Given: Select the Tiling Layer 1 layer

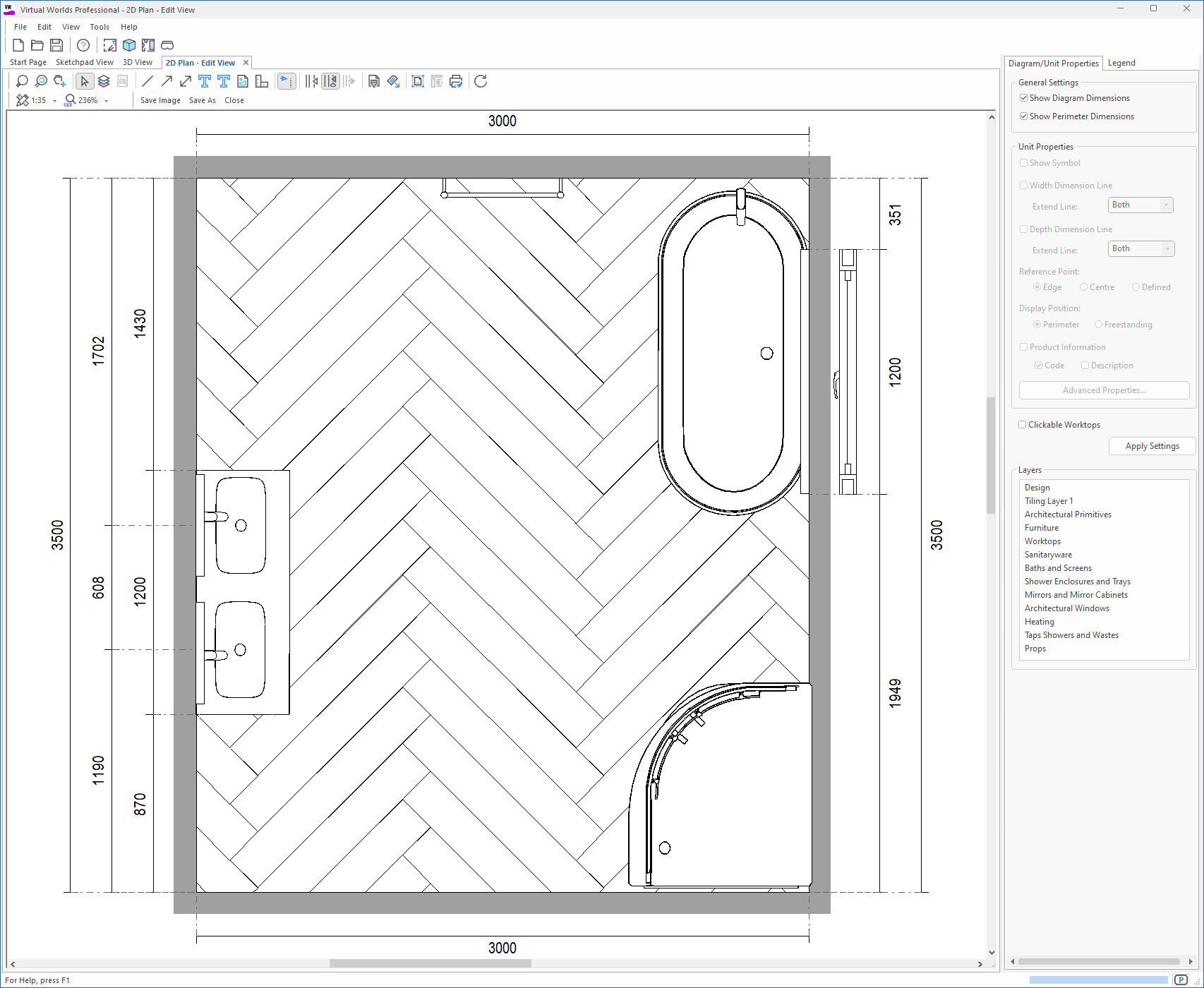Looking at the screenshot, I should click(x=1049, y=501).
